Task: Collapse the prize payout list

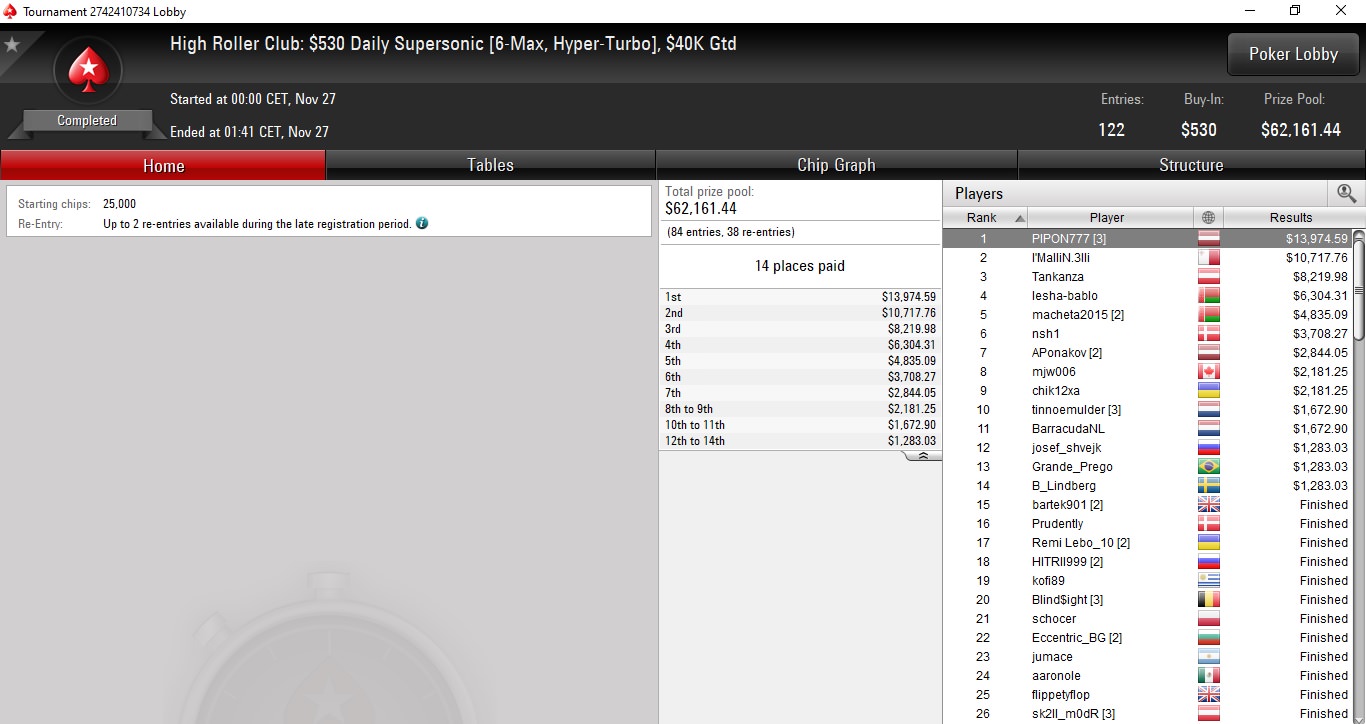Action: point(922,456)
